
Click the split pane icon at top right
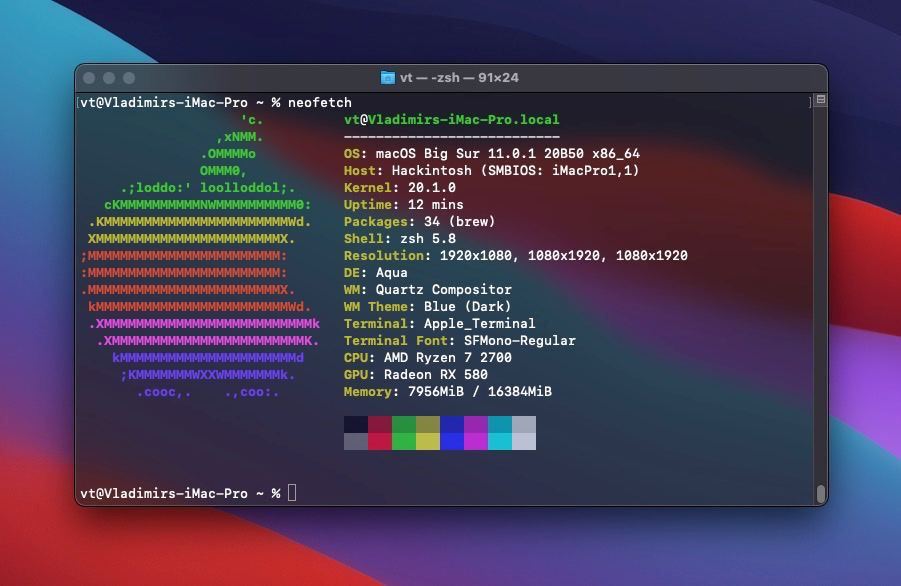point(821,99)
